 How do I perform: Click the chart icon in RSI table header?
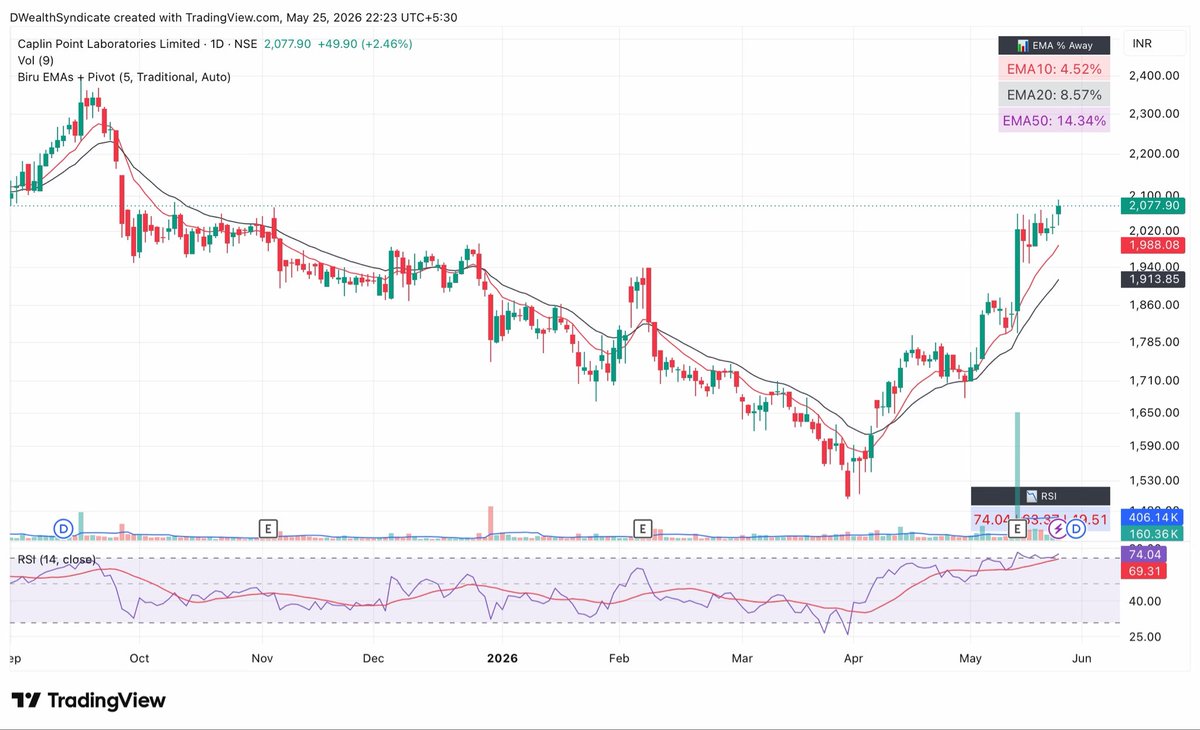click(x=1031, y=495)
